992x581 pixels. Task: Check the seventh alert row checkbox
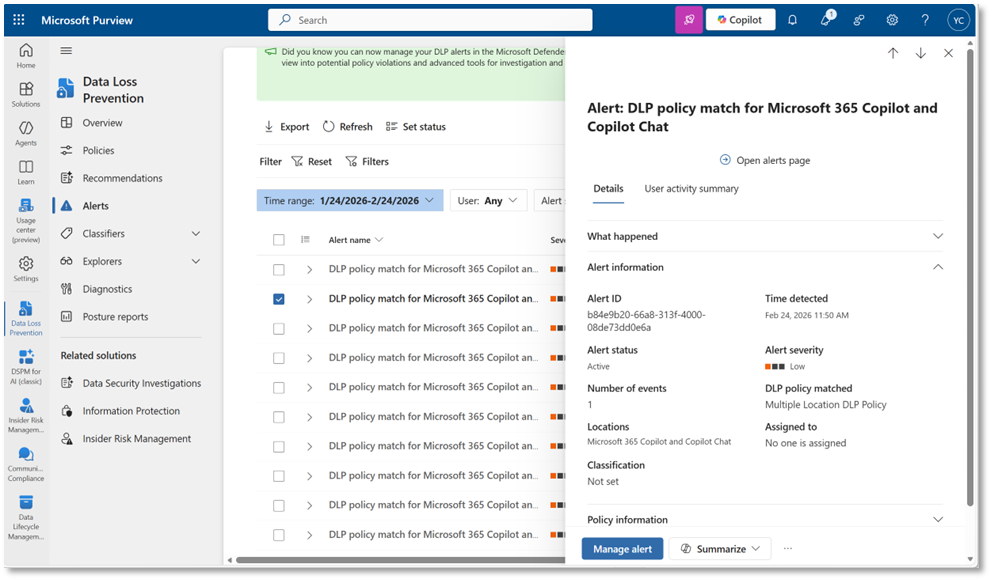pyautogui.click(x=278, y=447)
